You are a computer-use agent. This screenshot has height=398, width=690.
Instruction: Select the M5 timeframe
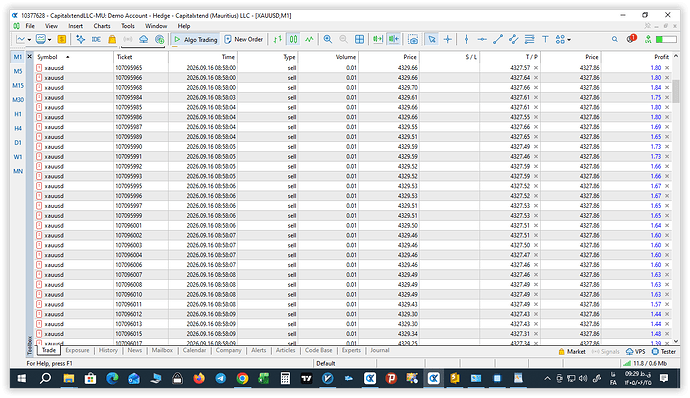[x=18, y=71]
